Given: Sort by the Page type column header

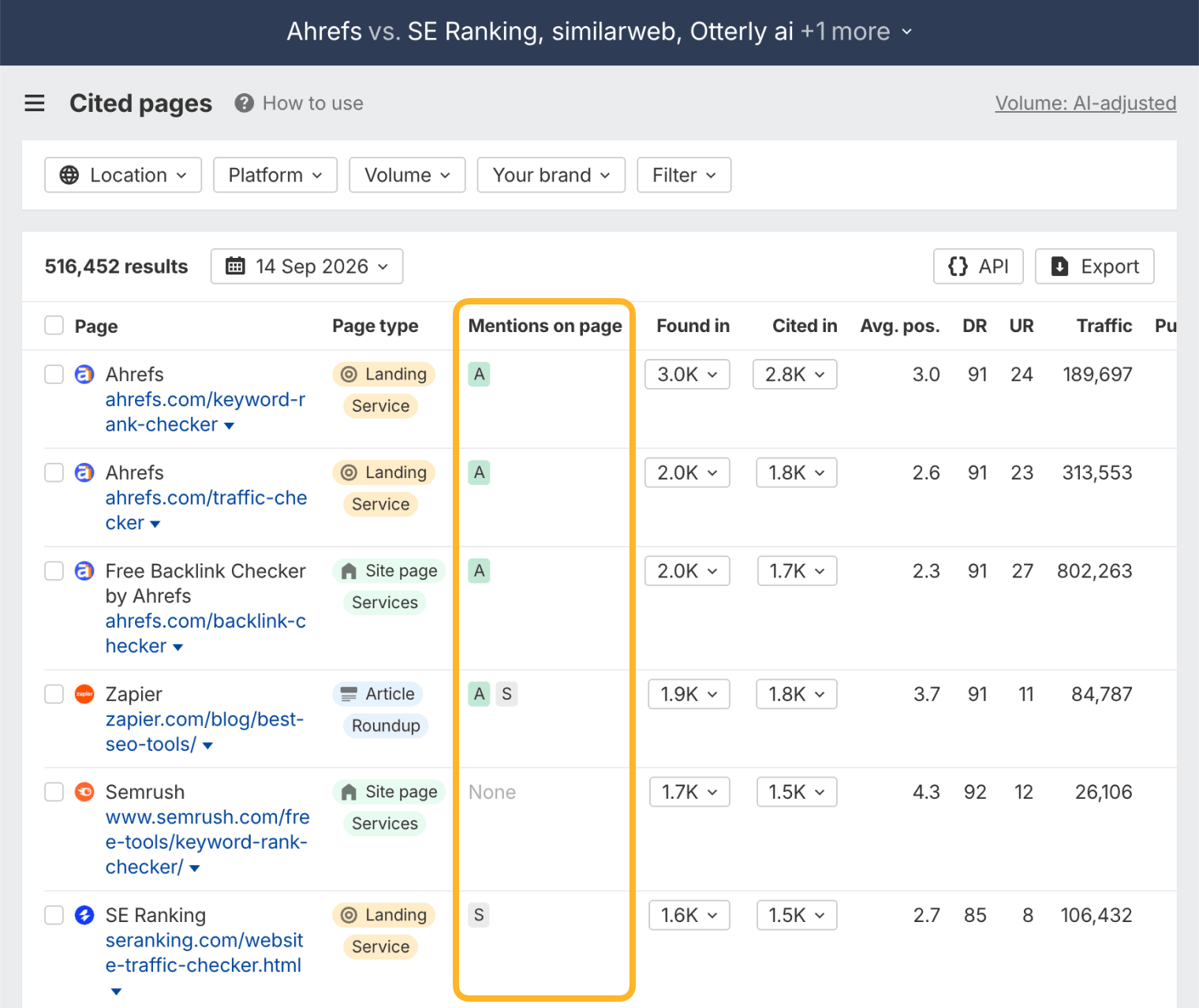Looking at the screenshot, I should [375, 326].
